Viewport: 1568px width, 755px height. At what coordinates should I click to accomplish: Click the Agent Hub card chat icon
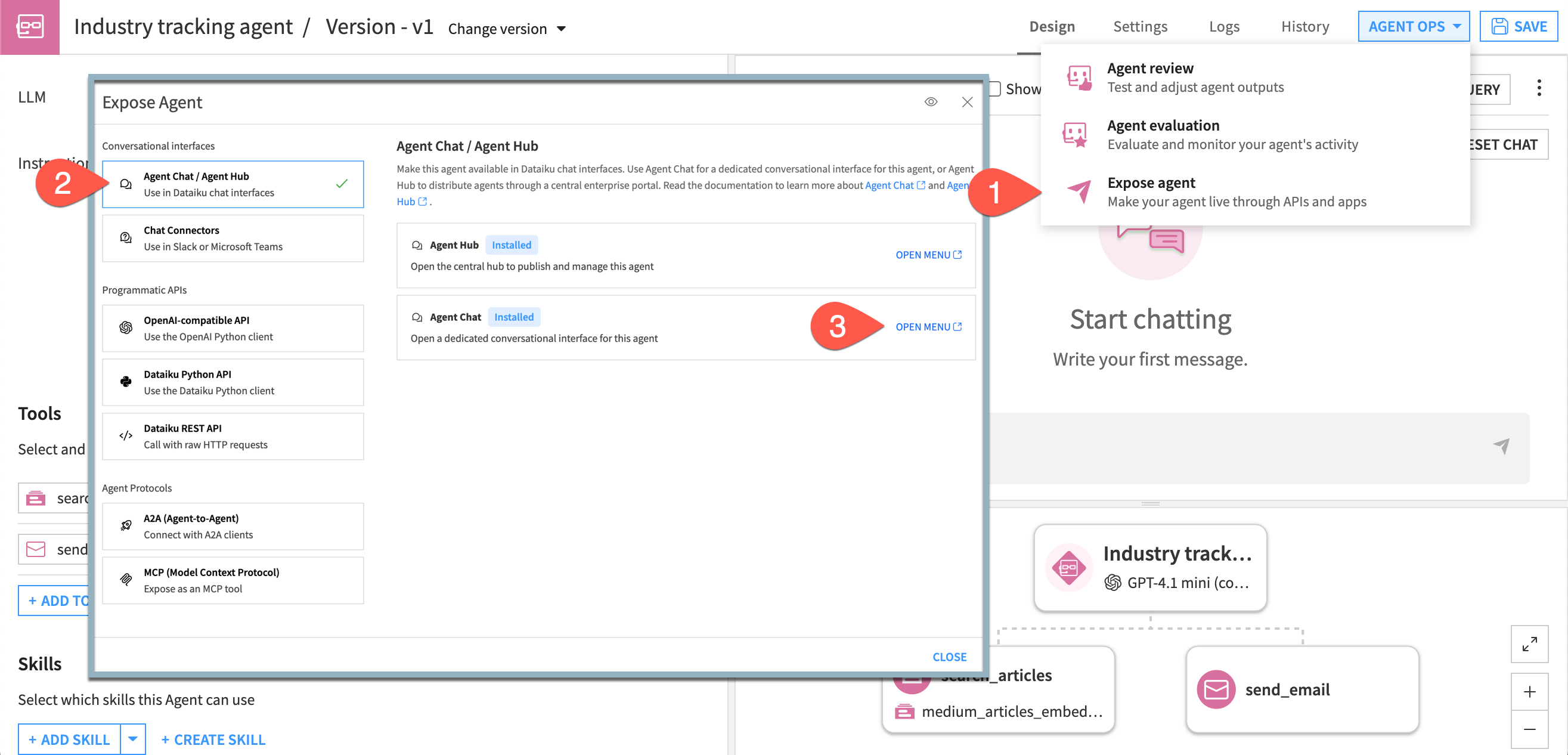(417, 245)
